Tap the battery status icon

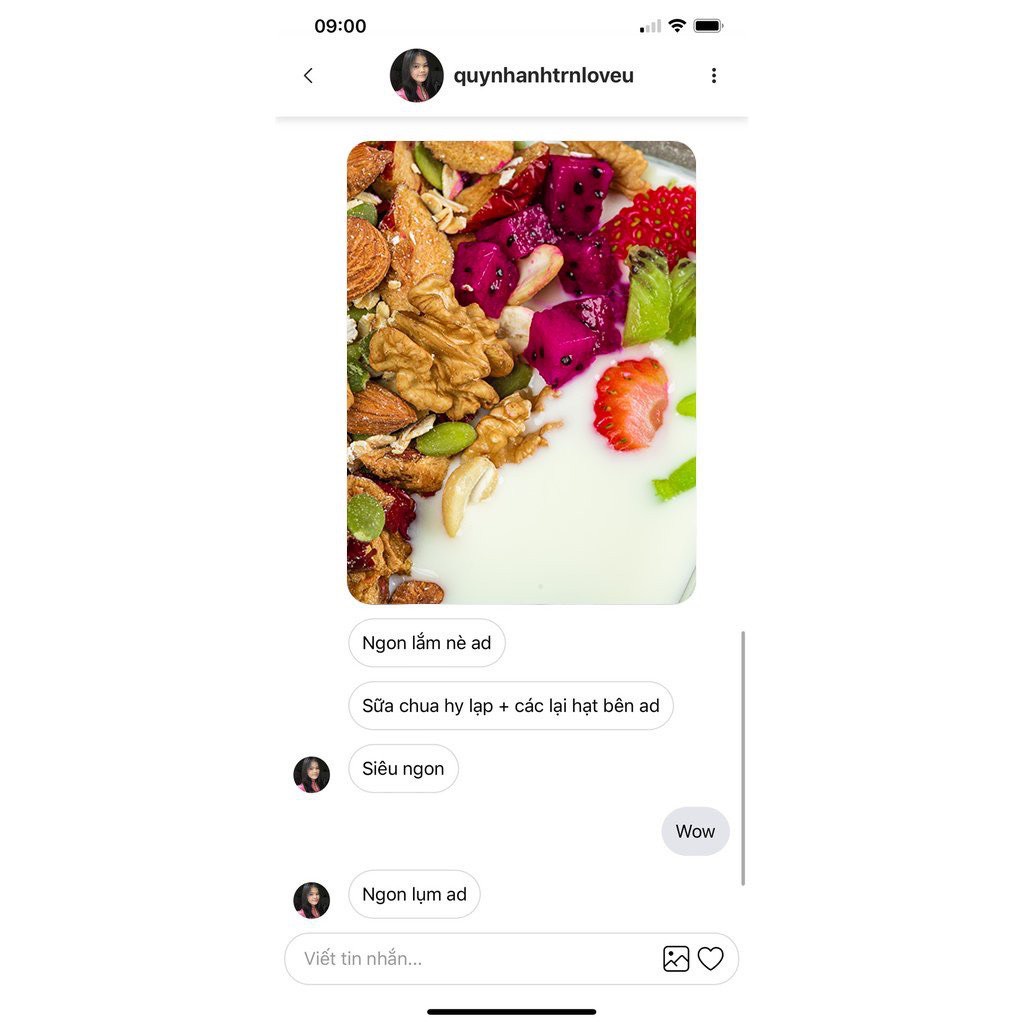pos(708,26)
